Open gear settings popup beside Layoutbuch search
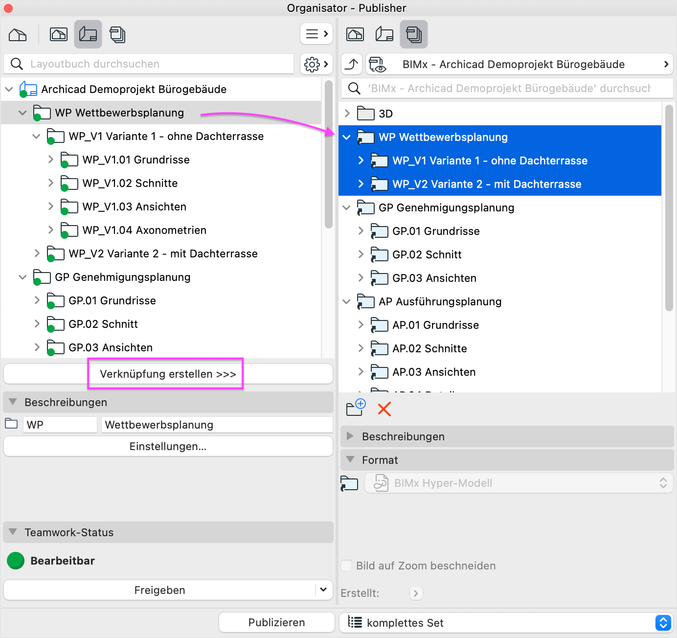This screenshot has width=677, height=638. click(316, 64)
